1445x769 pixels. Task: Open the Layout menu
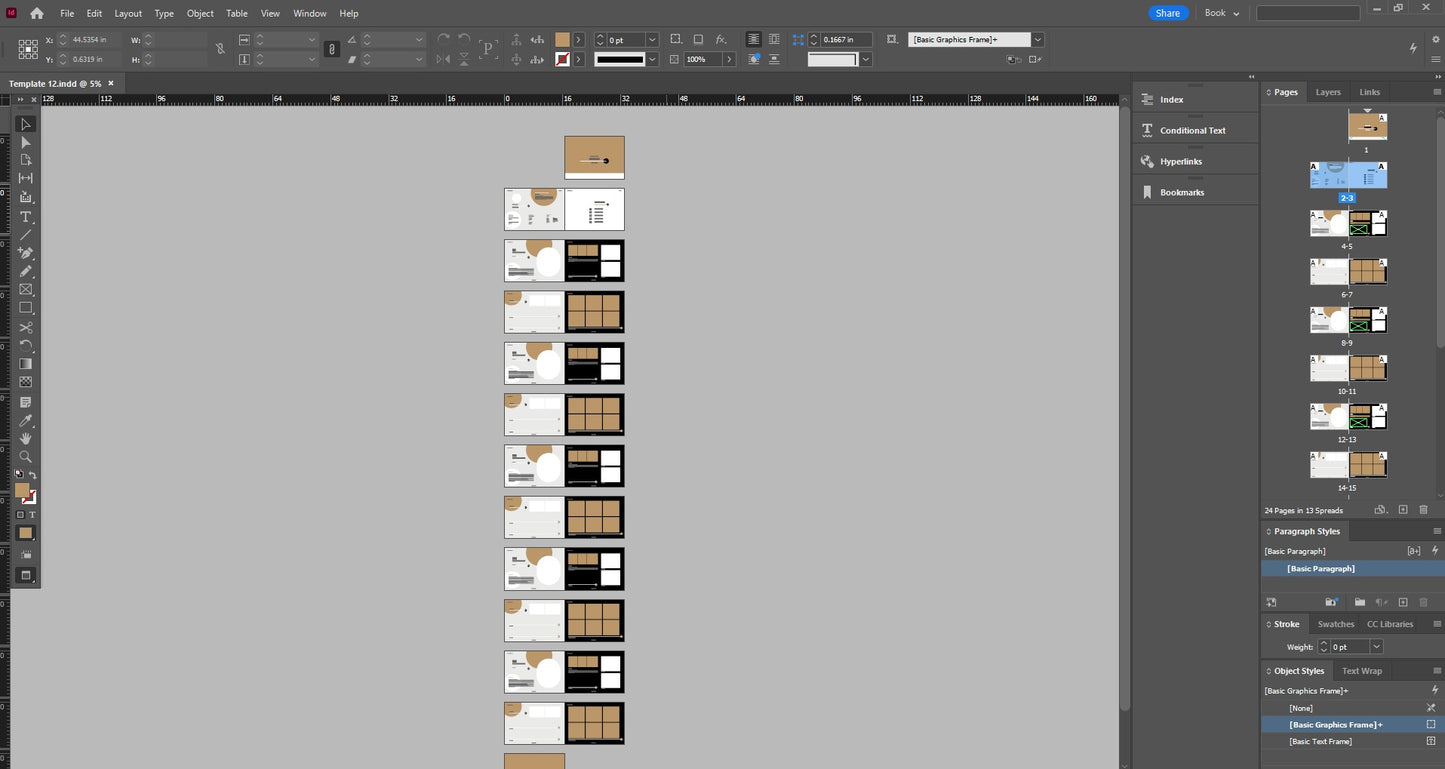(x=128, y=13)
